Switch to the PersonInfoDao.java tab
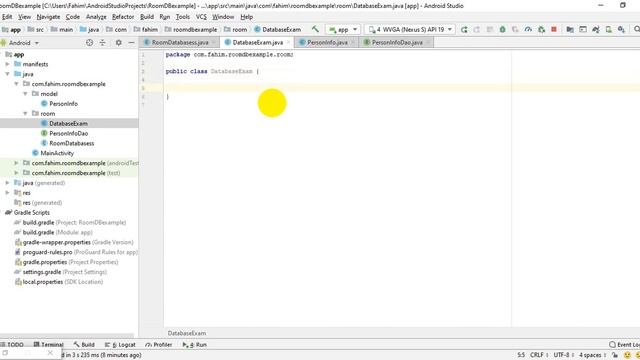Viewport: 640px width, 360px height. click(x=397, y=42)
